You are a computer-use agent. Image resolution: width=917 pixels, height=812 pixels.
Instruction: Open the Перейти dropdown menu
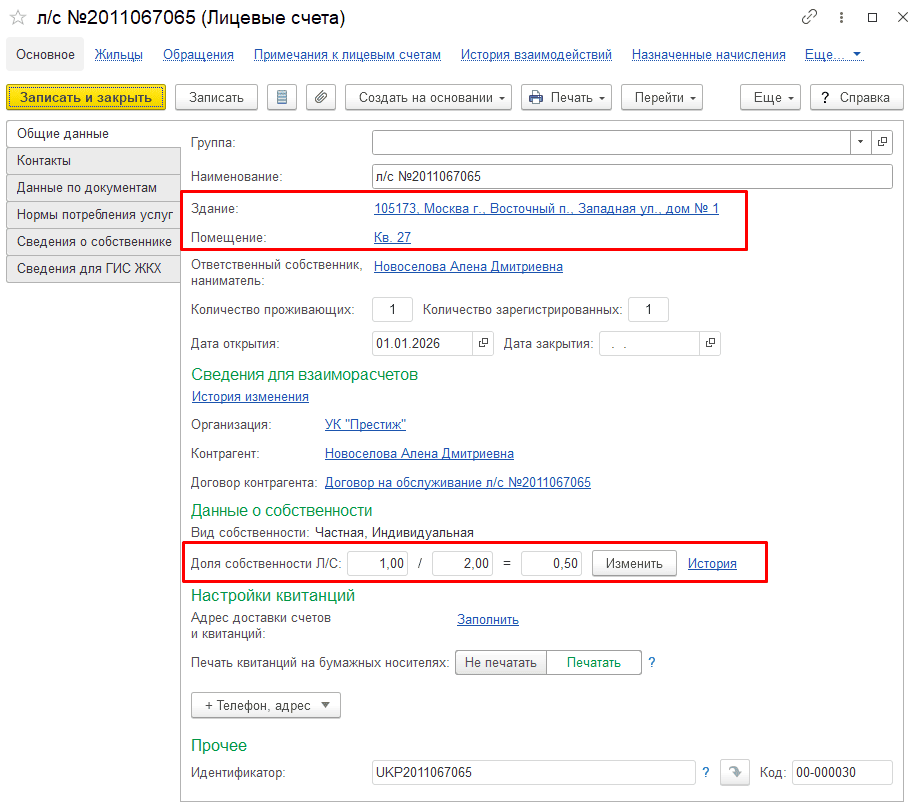tap(661, 97)
